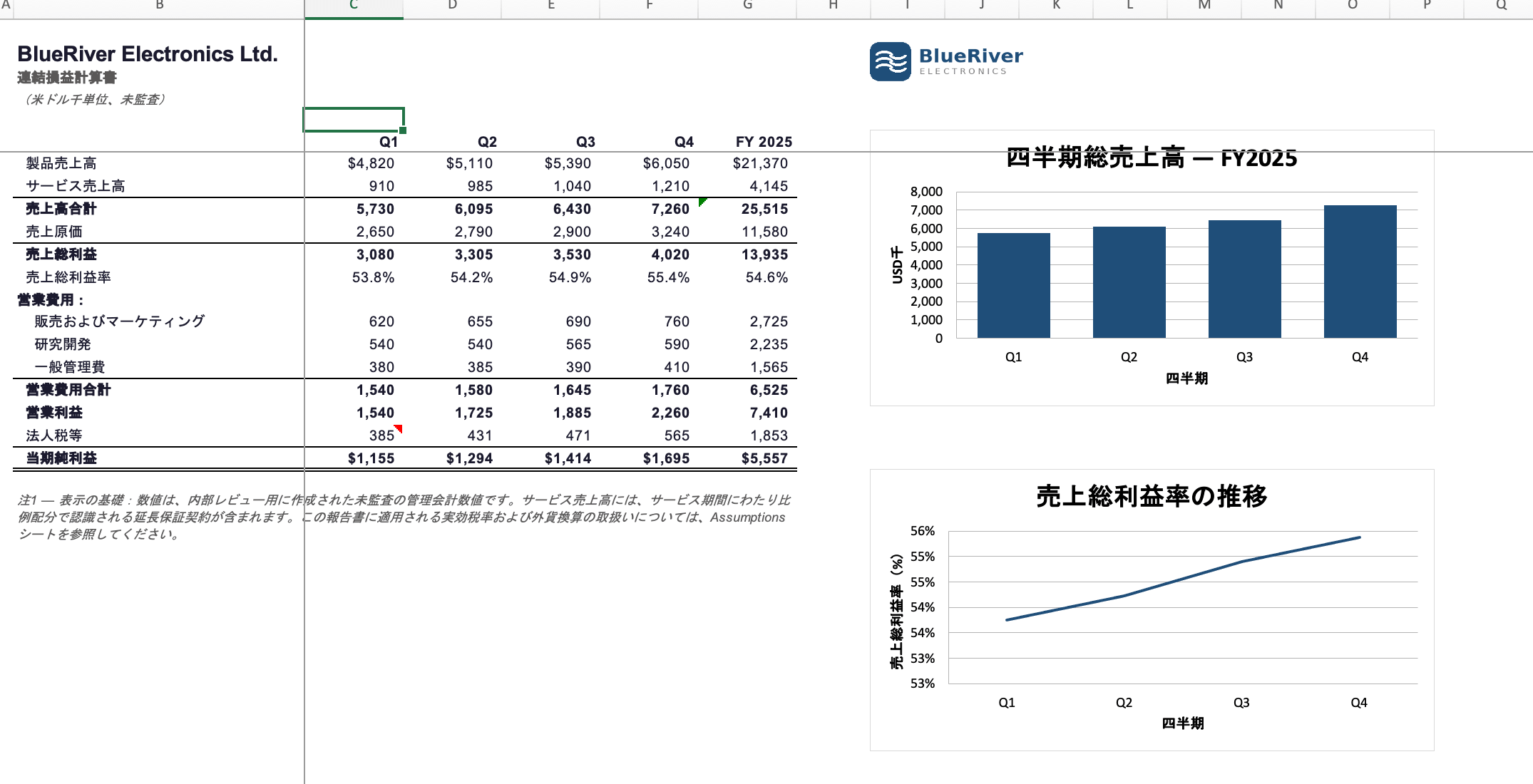Click cell 985 service revenue Q2
Image resolution: width=1533 pixels, height=784 pixels.
pos(452,186)
